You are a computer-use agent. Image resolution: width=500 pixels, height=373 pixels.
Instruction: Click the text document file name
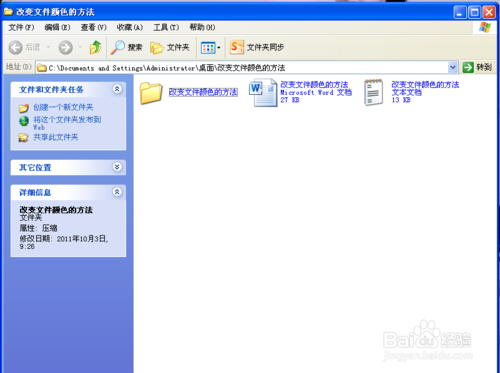pos(425,85)
